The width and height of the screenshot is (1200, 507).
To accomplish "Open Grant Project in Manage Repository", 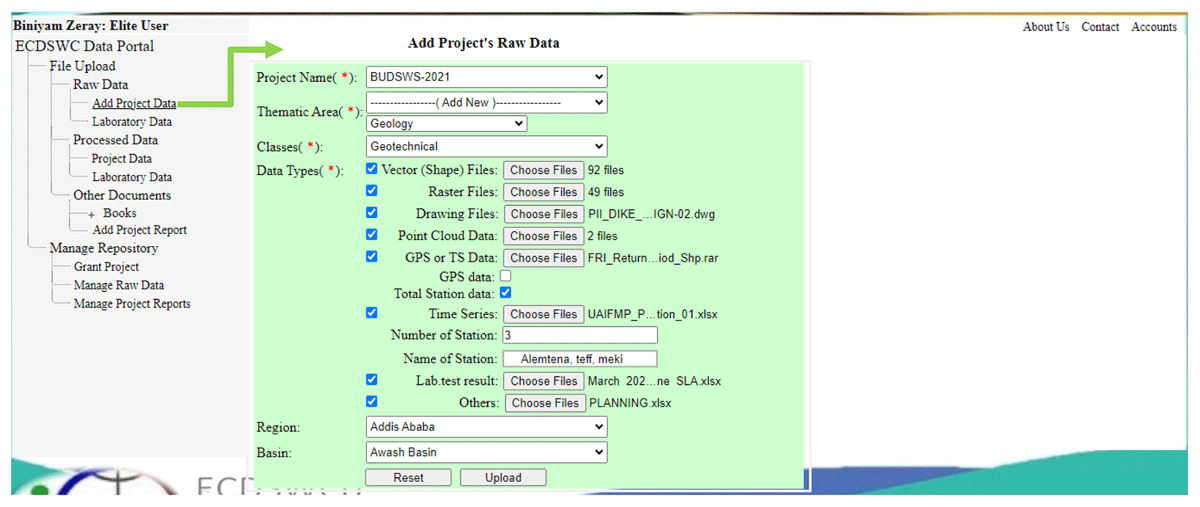I will 106,267.
